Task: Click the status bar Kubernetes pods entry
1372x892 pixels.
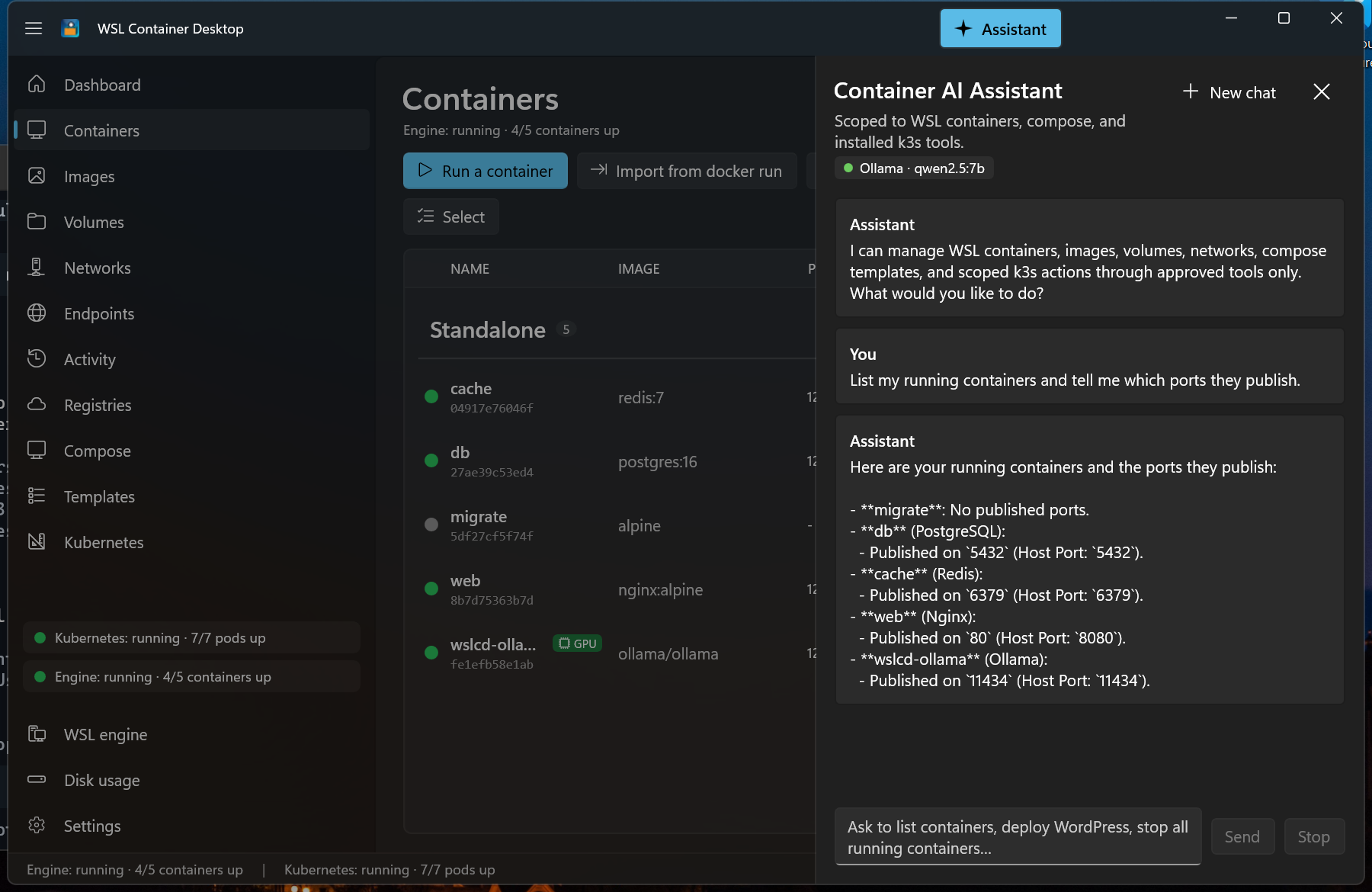Action: click(x=389, y=869)
